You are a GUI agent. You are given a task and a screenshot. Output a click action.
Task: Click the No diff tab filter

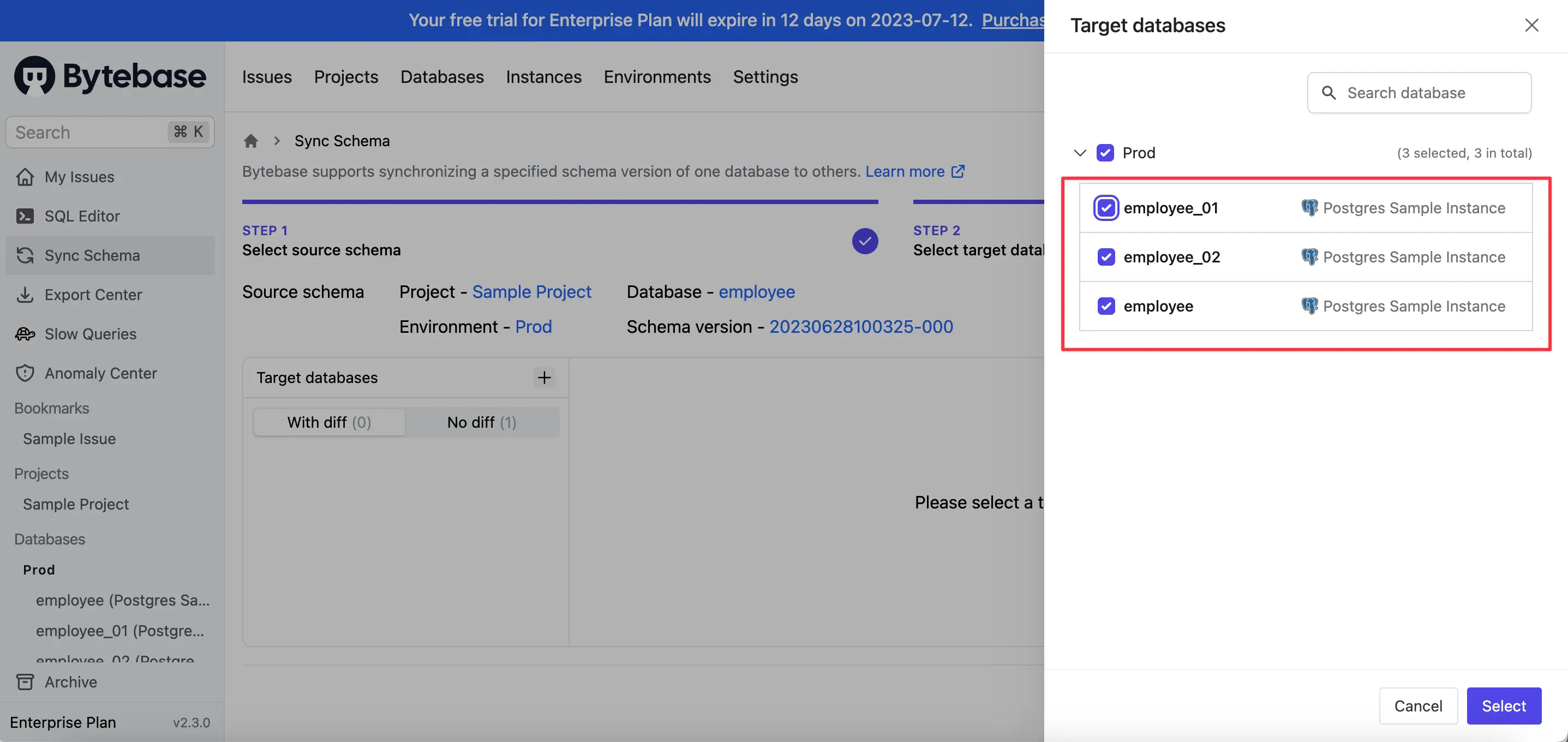(x=482, y=421)
